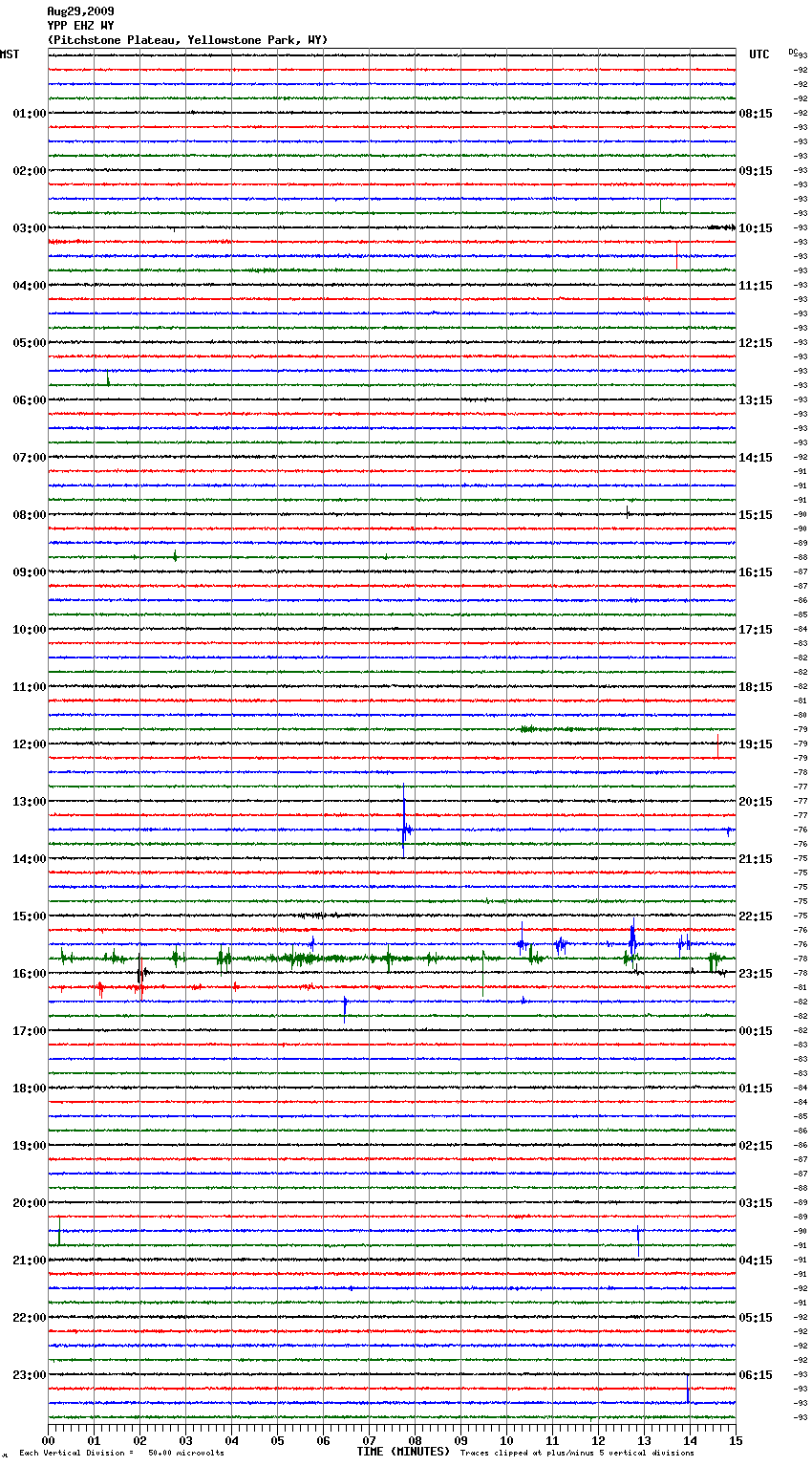
Task: Select the 19:00 MST time label
Action: click(x=30, y=1146)
